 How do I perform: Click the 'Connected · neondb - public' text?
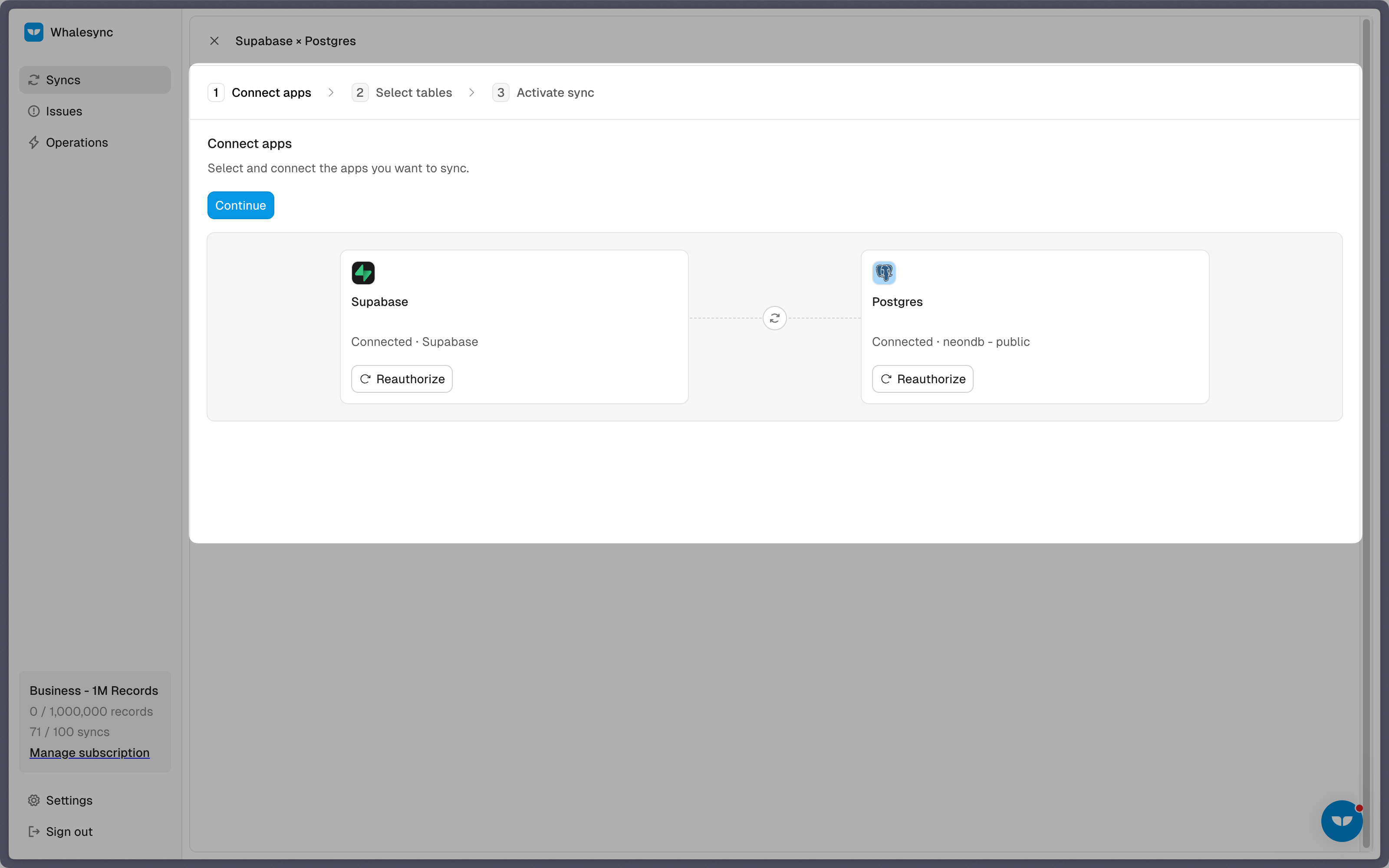pos(951,342)
